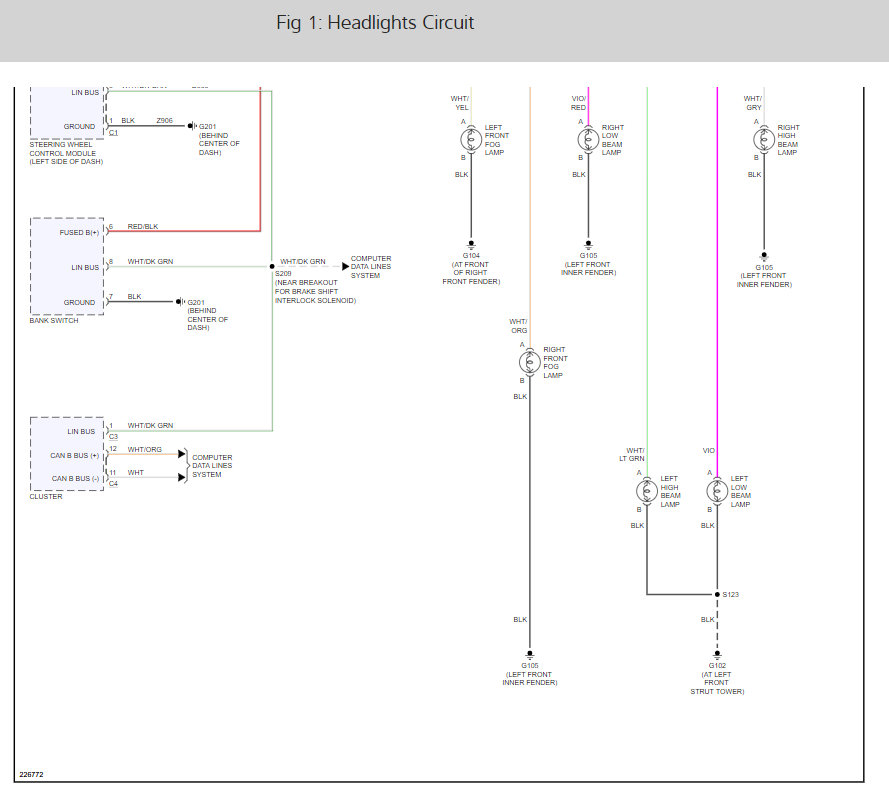Click the 'C4' connector label on Cluster
889x799 pixels.
[x=113, y=484]
